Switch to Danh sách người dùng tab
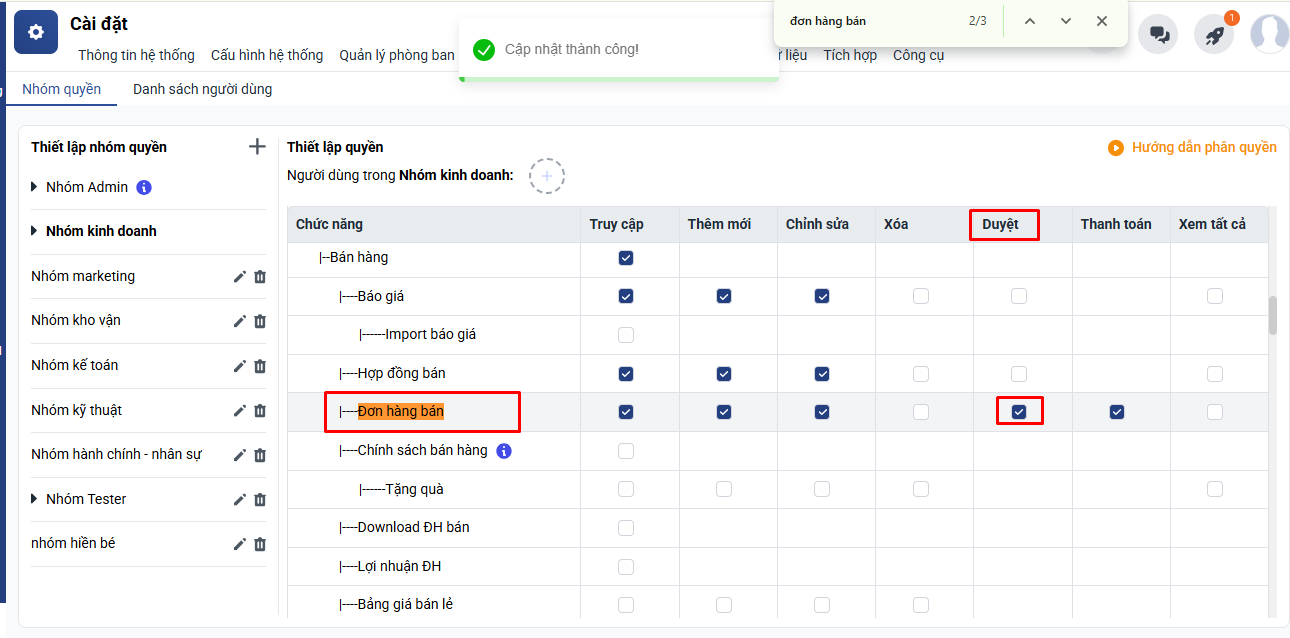This screenshot has height=638, width=1290. [202, 89]
